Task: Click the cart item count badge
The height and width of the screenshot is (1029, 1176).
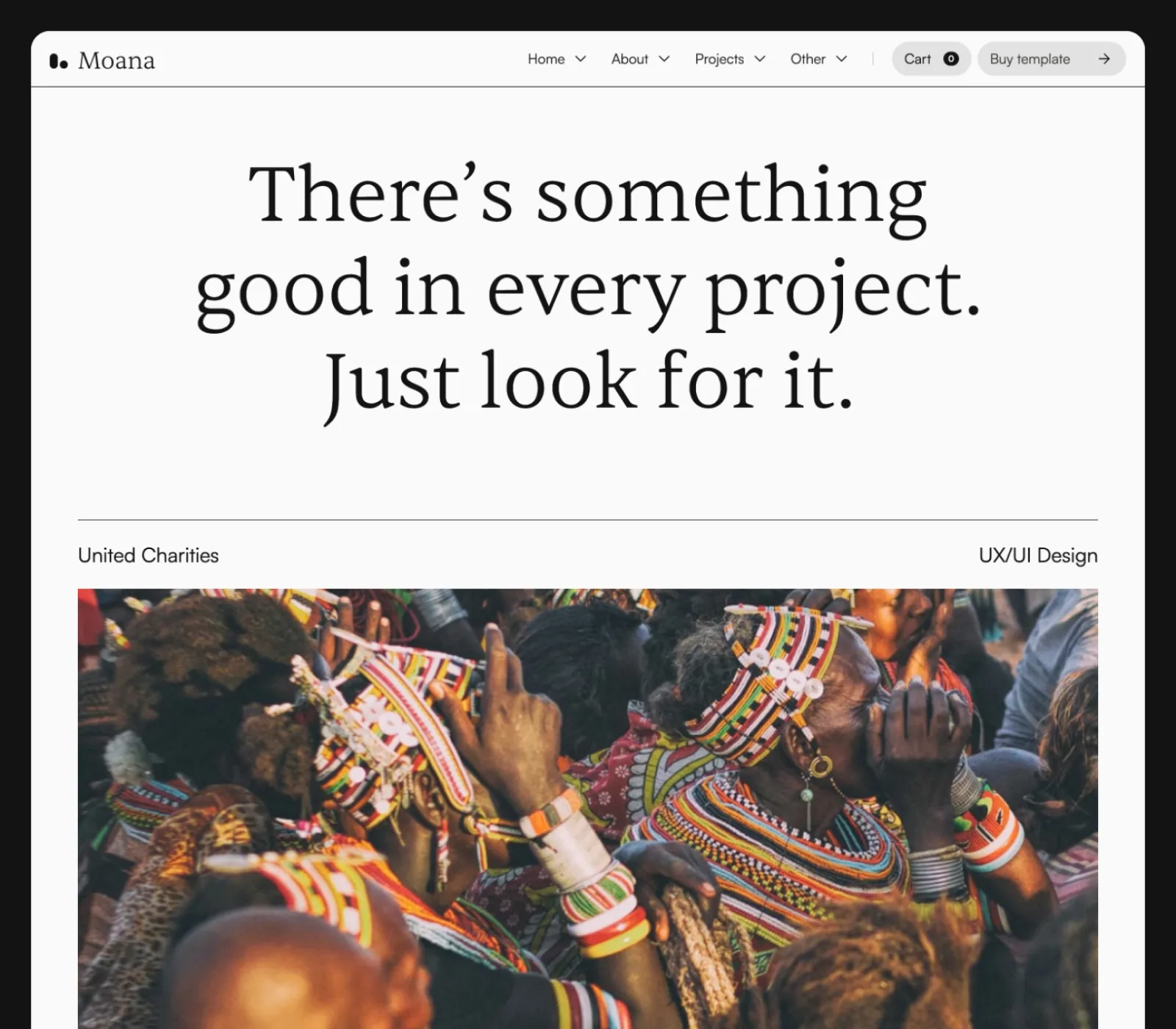Action: point(951,59)
